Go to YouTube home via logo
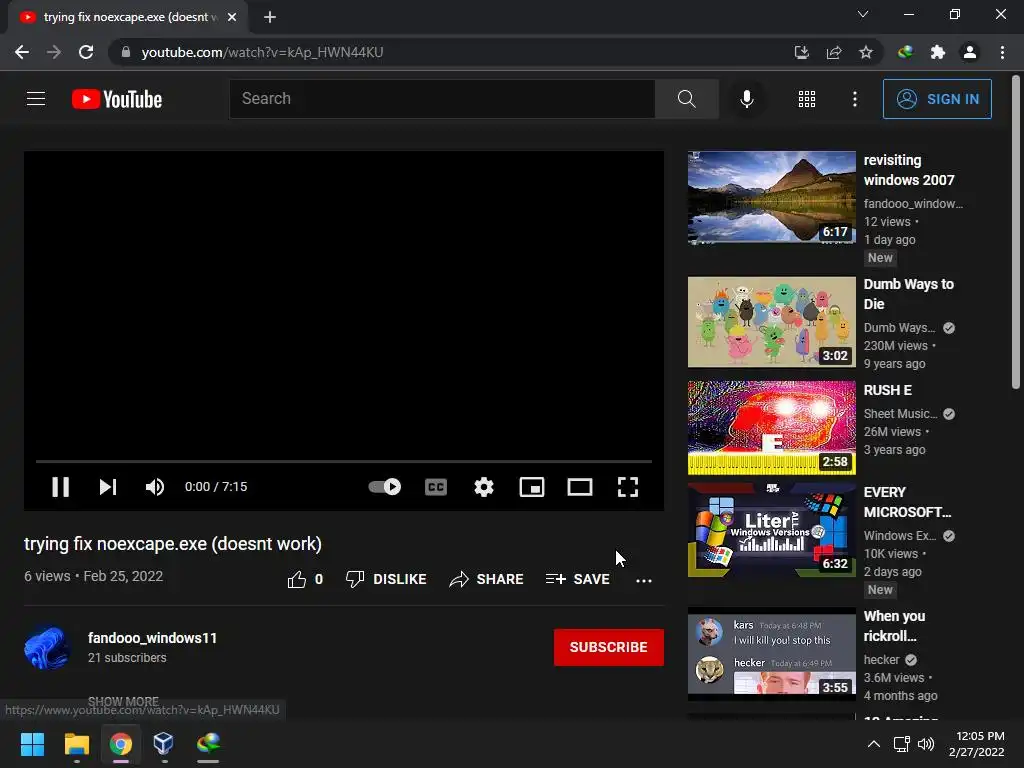Image resolution: width=1024 pixels, height=768 pixels. (117, 99)
